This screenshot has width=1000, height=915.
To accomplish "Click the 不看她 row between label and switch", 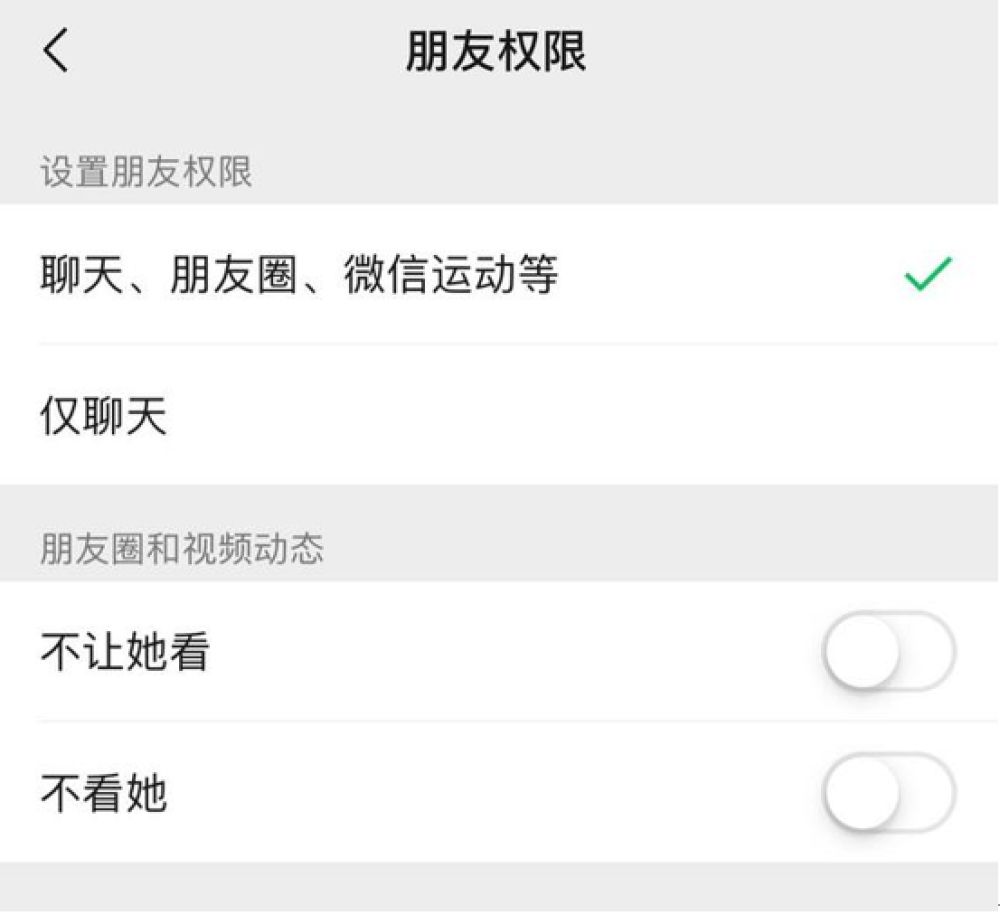I will (x=495, y=793).
